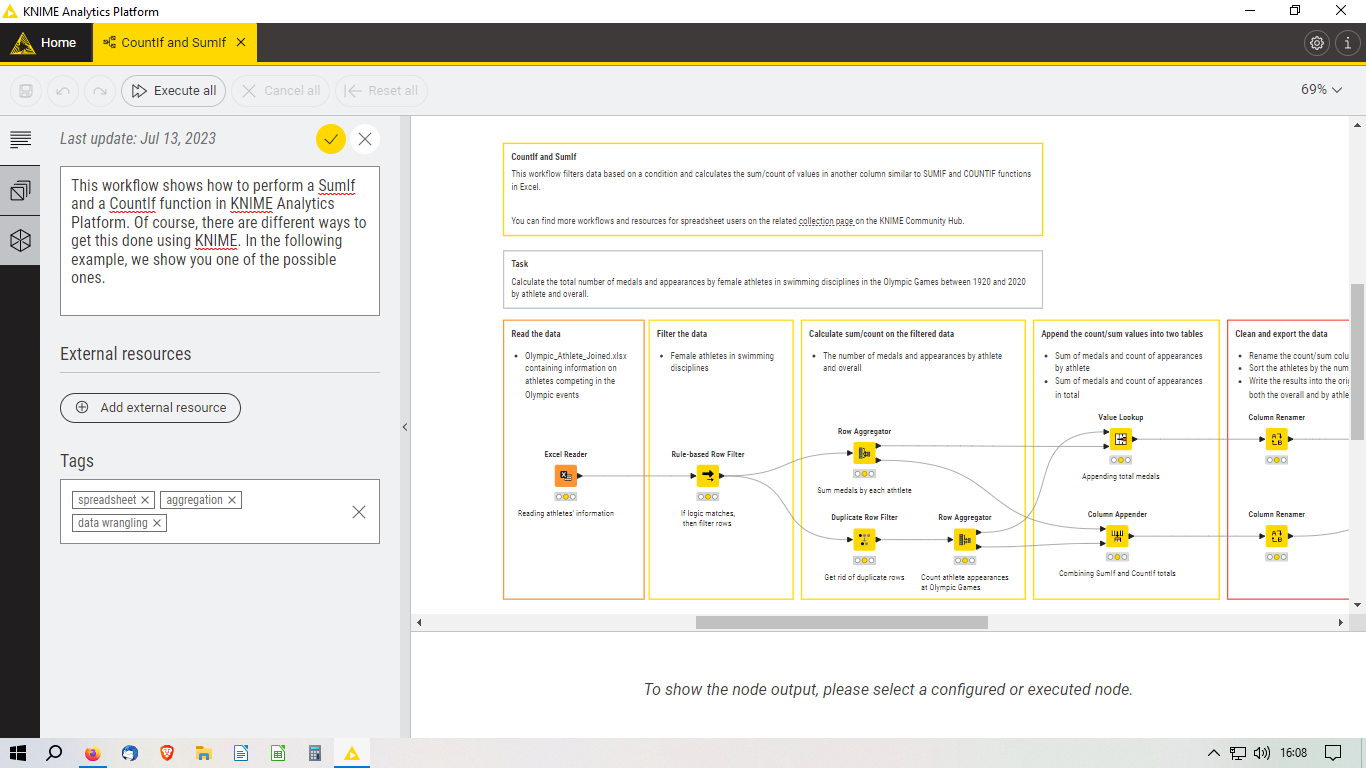
Task: Remove the aggregation tag
Action: (231, 499)
